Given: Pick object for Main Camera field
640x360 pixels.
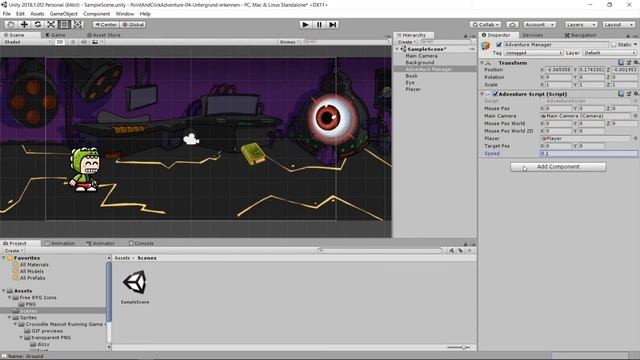Looking at the screenshot, I should click(x=636, y=116).
